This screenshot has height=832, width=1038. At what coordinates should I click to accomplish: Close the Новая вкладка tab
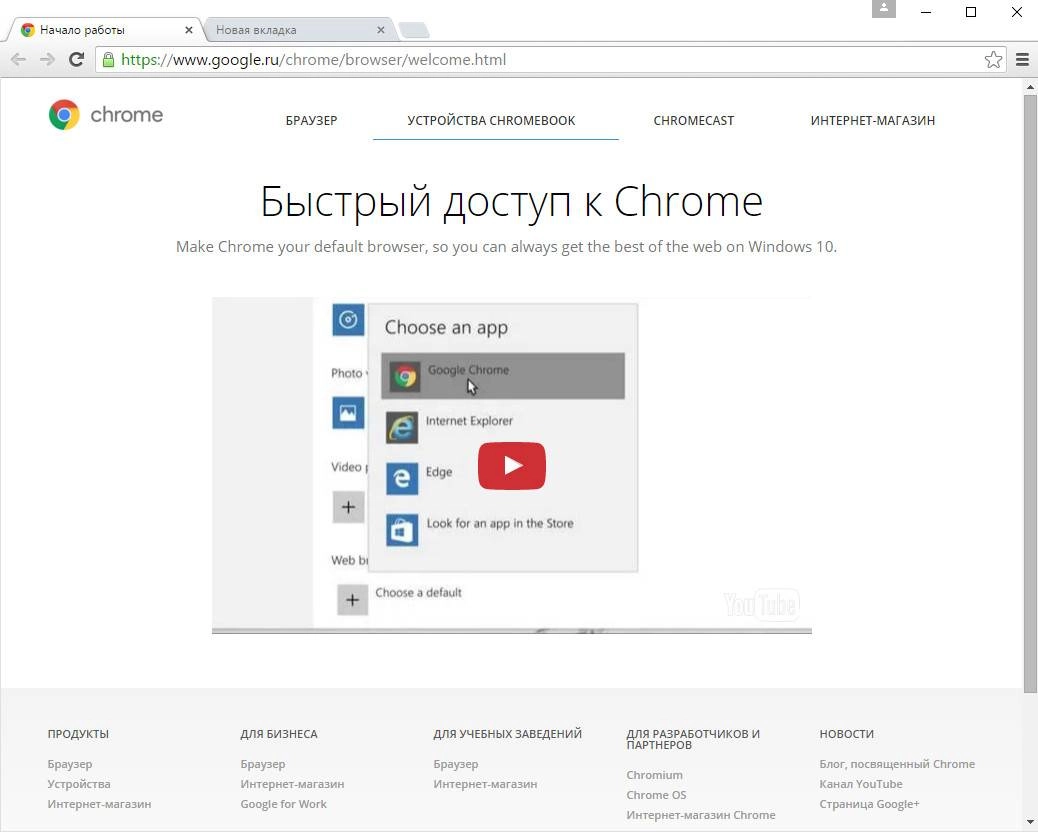point(381,30)
